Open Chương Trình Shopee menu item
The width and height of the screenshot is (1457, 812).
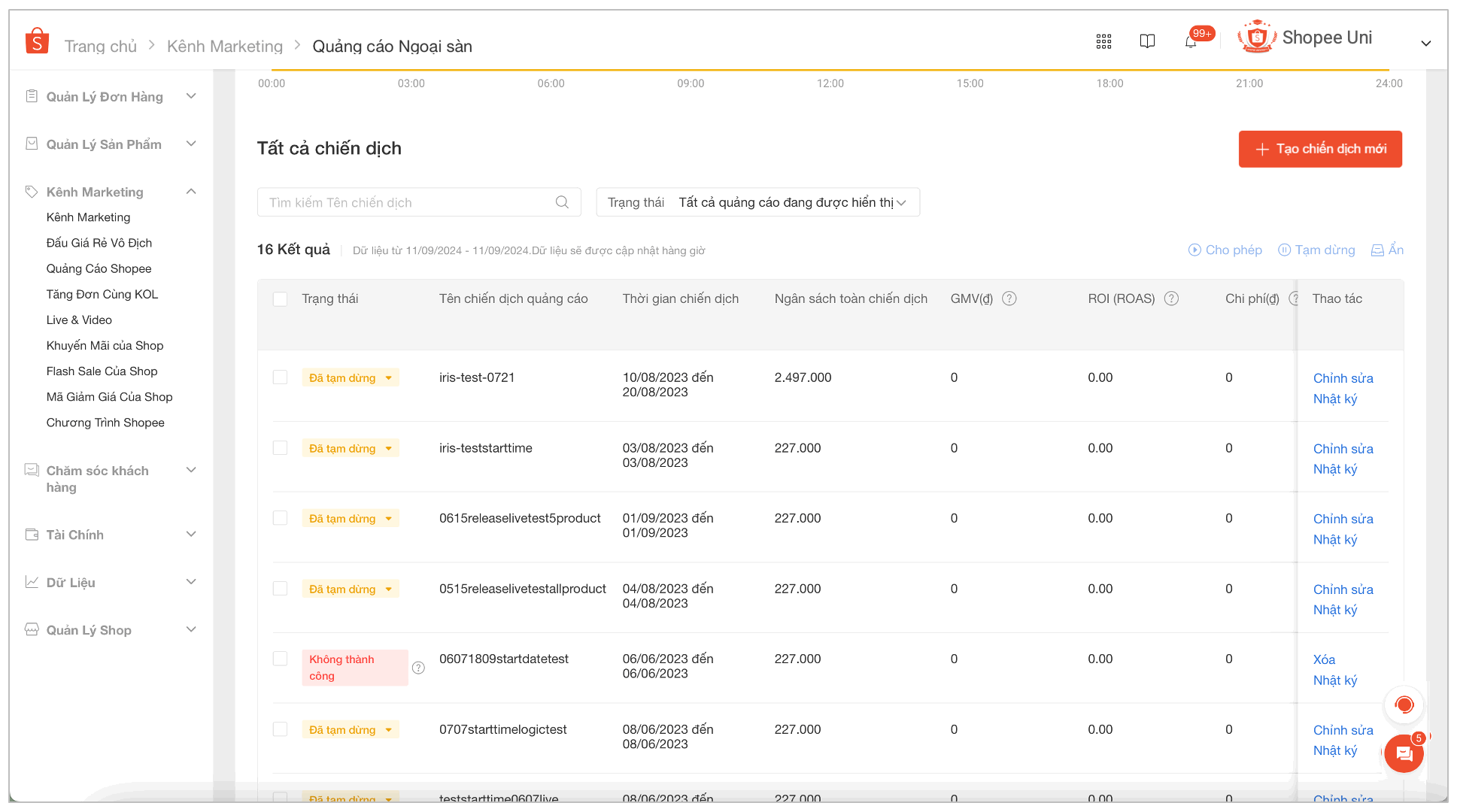[105, 423]
